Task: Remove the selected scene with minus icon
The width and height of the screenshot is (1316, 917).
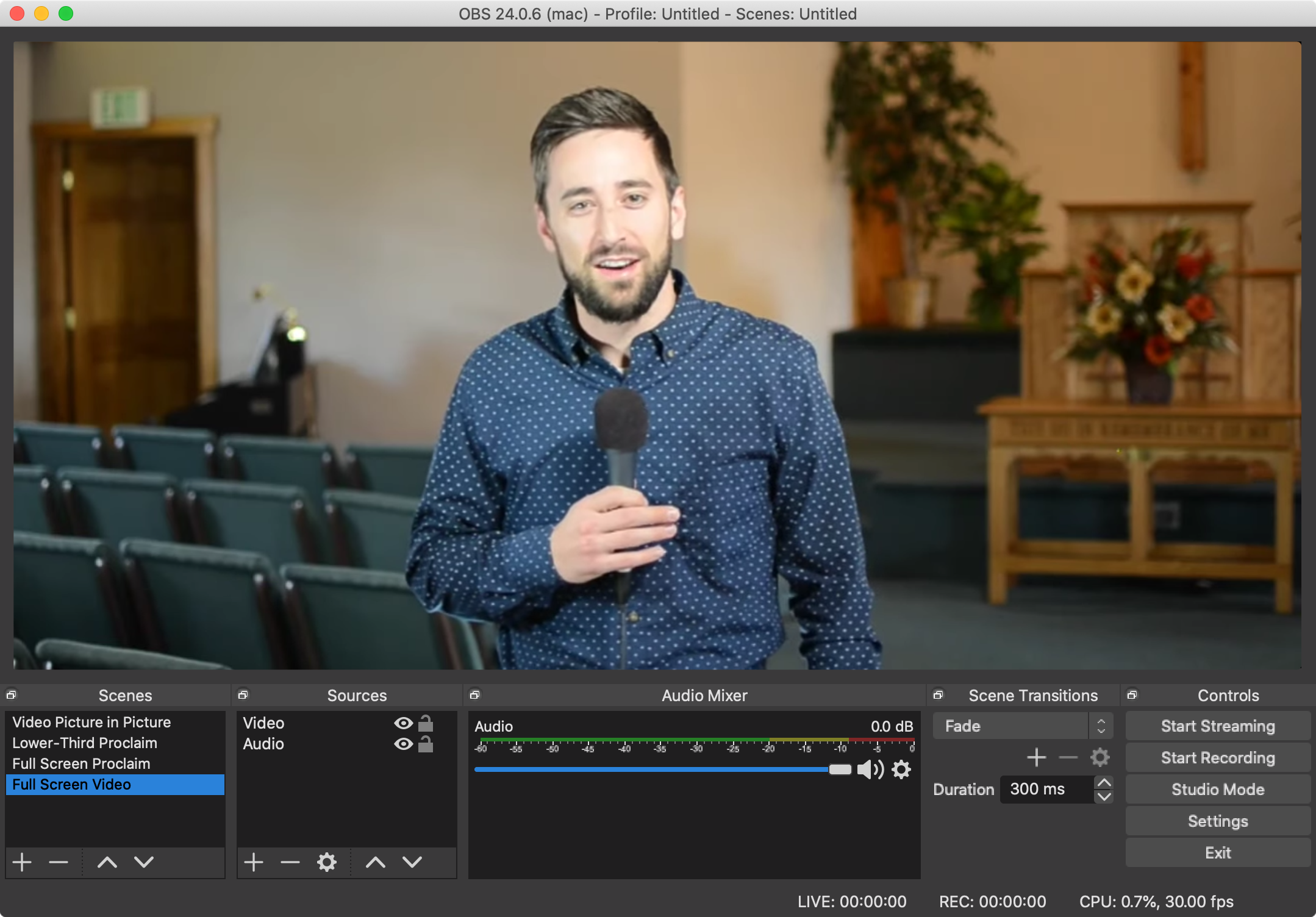Action: click(59, 862)
